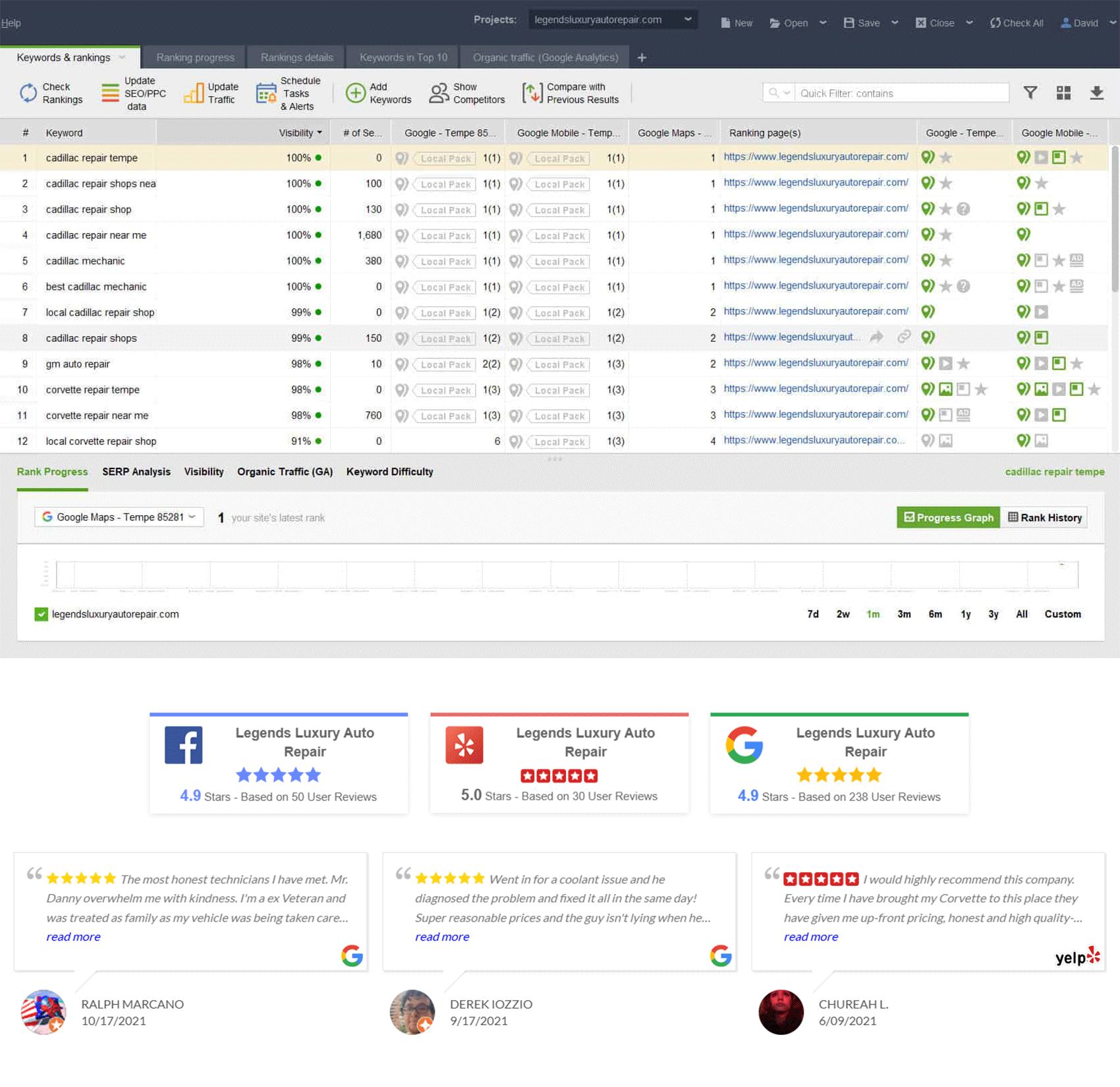Click Check All refresh icon

tap(995, 23)
